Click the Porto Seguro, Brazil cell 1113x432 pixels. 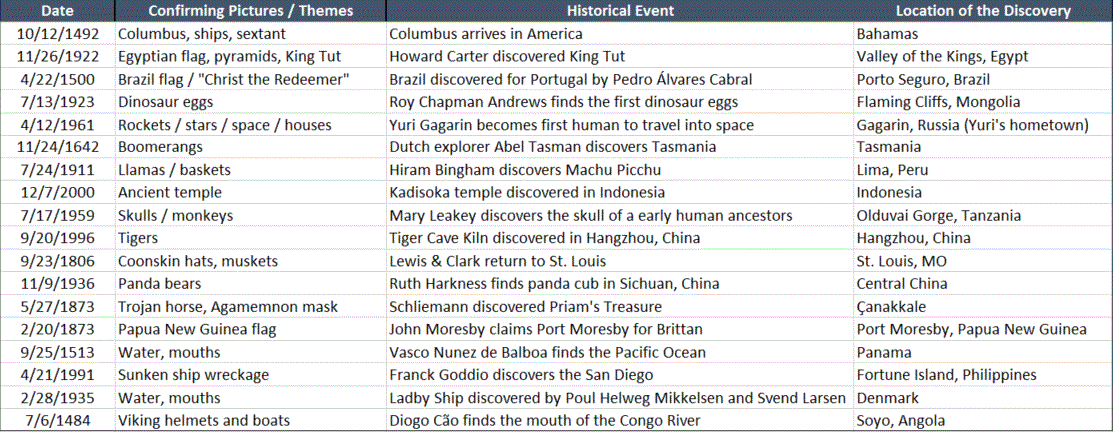(x=982, y=79)
